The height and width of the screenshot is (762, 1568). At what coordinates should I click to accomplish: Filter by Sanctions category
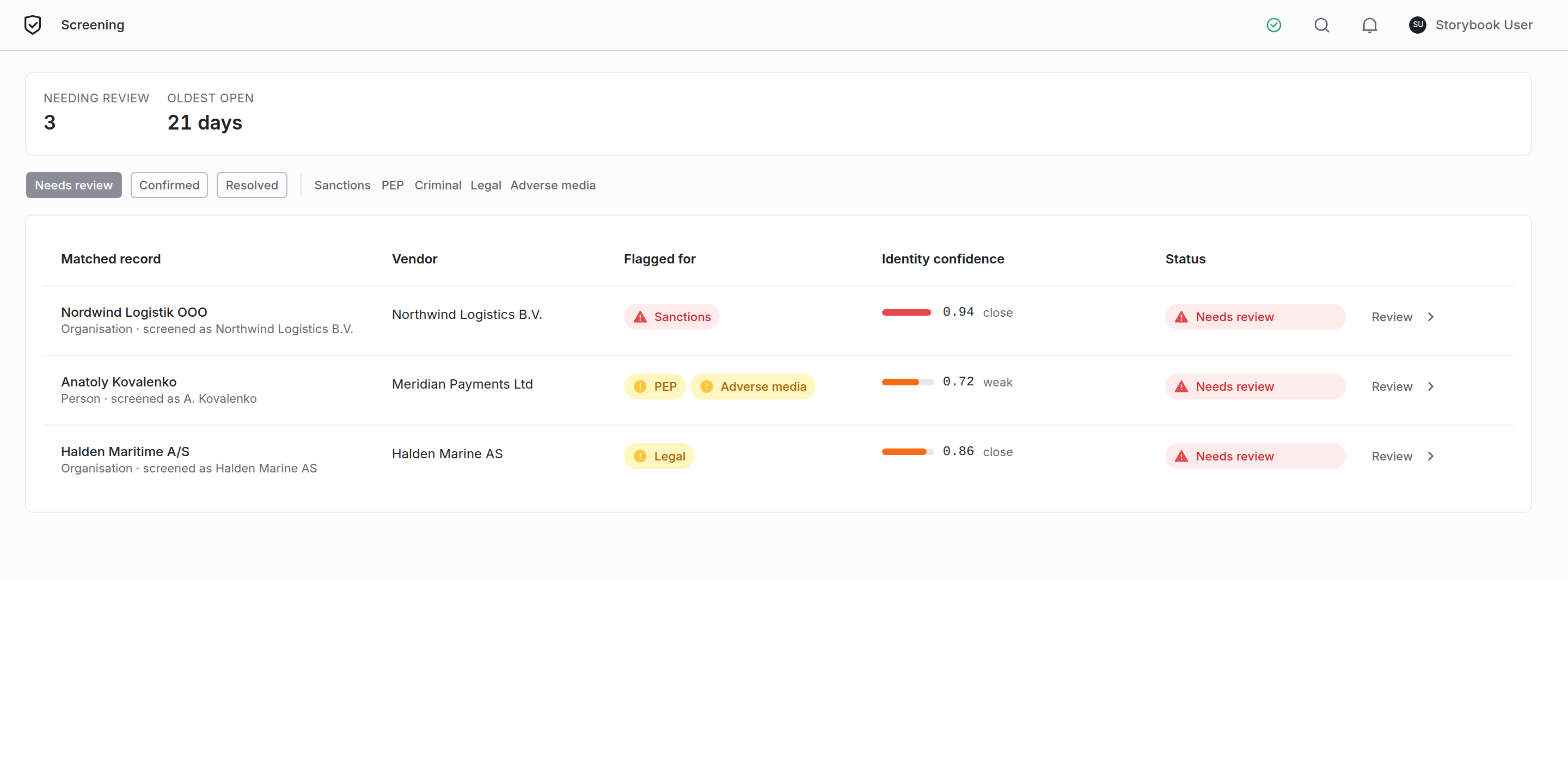[342, 185]
